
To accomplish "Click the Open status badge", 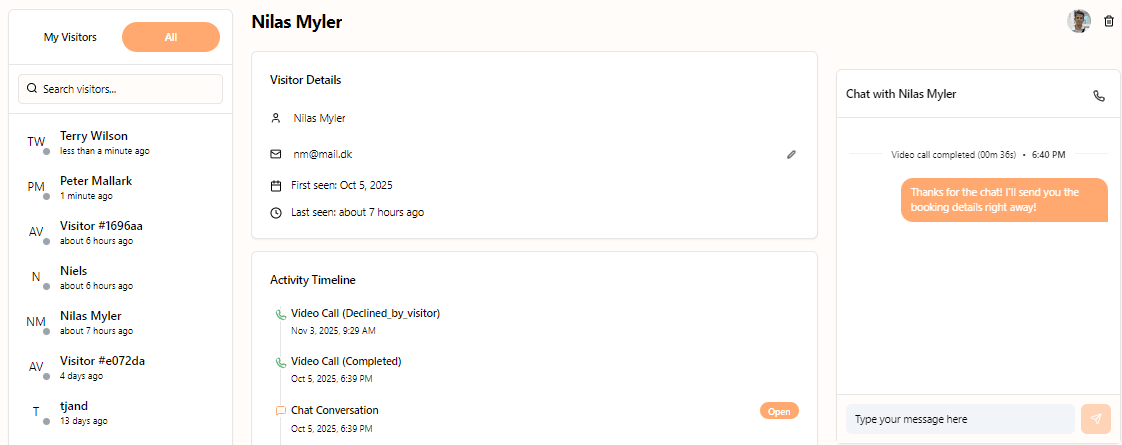I will tap(779, 411).
